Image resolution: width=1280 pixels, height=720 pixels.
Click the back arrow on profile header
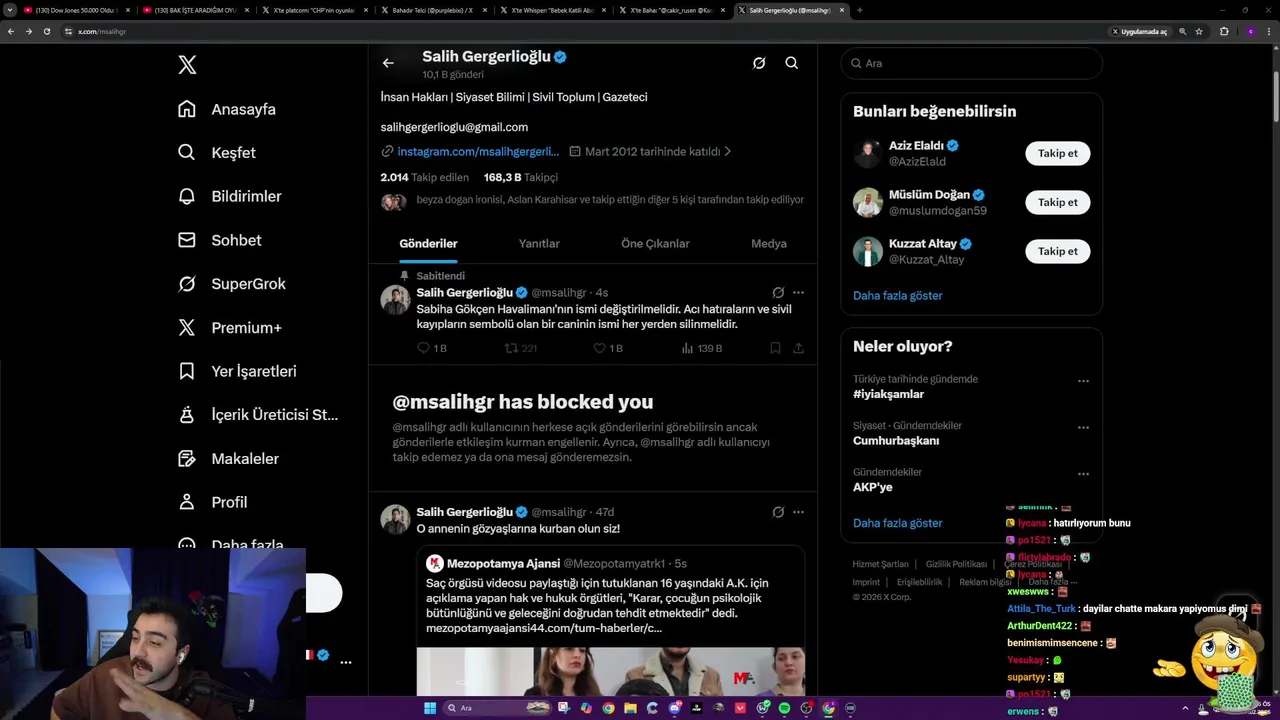pyautogui.click(x=388, y=63)
